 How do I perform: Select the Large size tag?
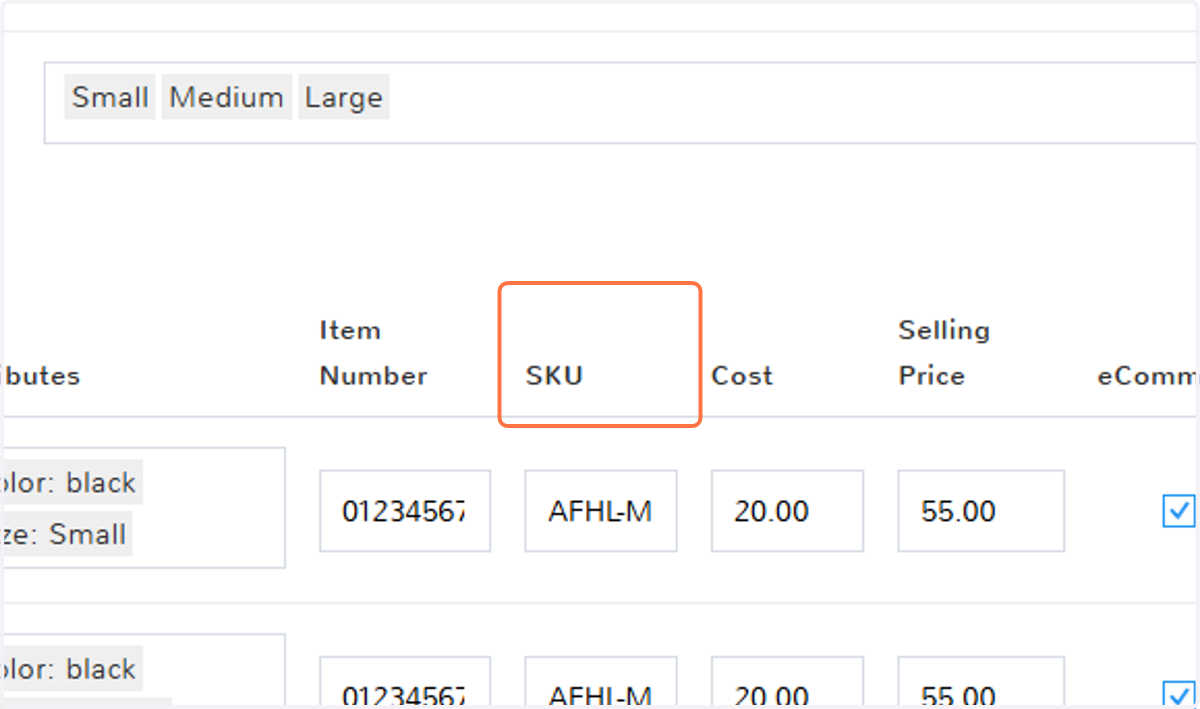coord(344,97)
